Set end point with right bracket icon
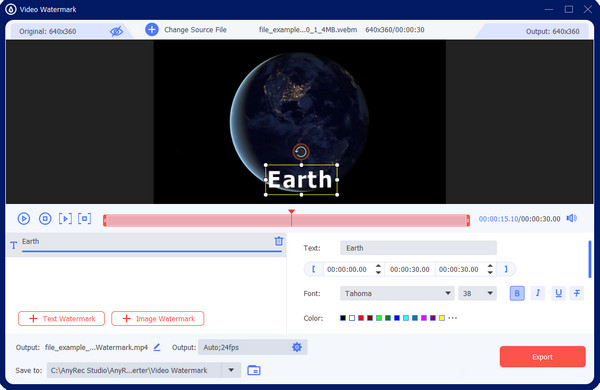Image resolution: width=600 pixels, height=390 pixels. (x=505, y=269)
